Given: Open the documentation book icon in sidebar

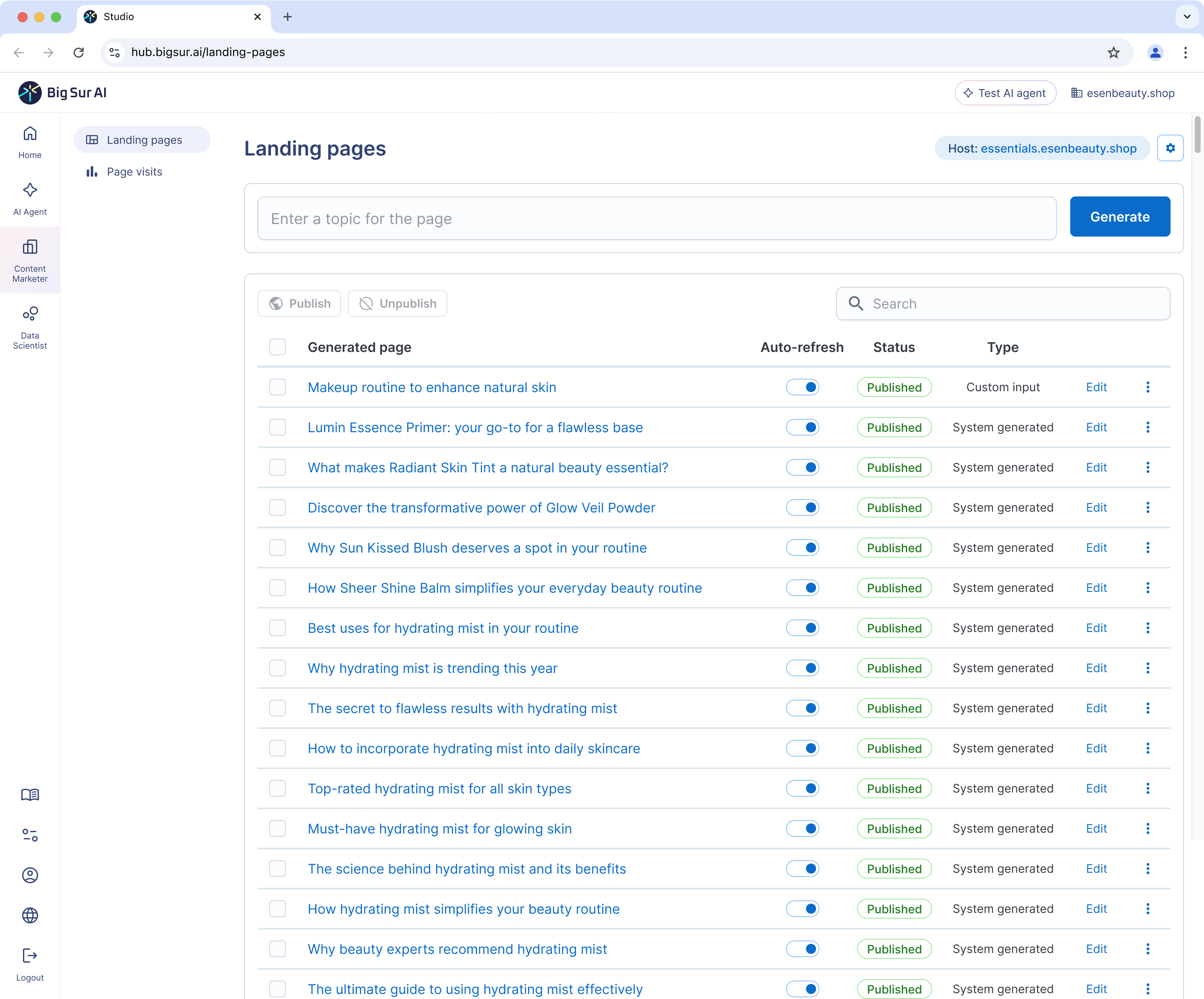Looking at the screenshot, I should pyautogui.click(x=30, y=794).
